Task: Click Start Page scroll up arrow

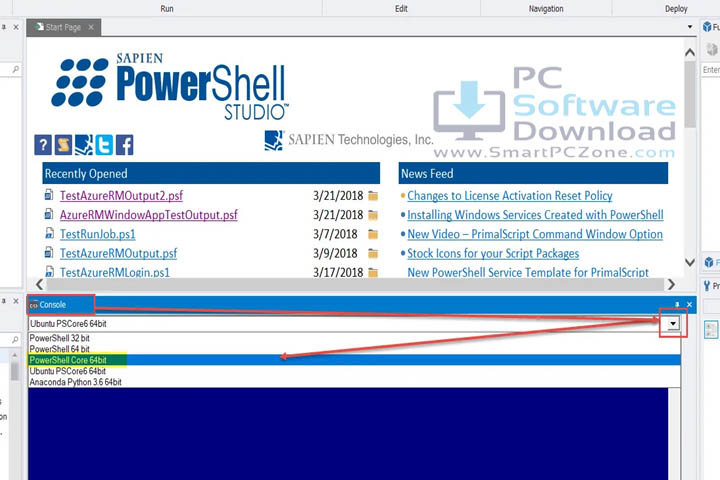Action: pos(690,52)
